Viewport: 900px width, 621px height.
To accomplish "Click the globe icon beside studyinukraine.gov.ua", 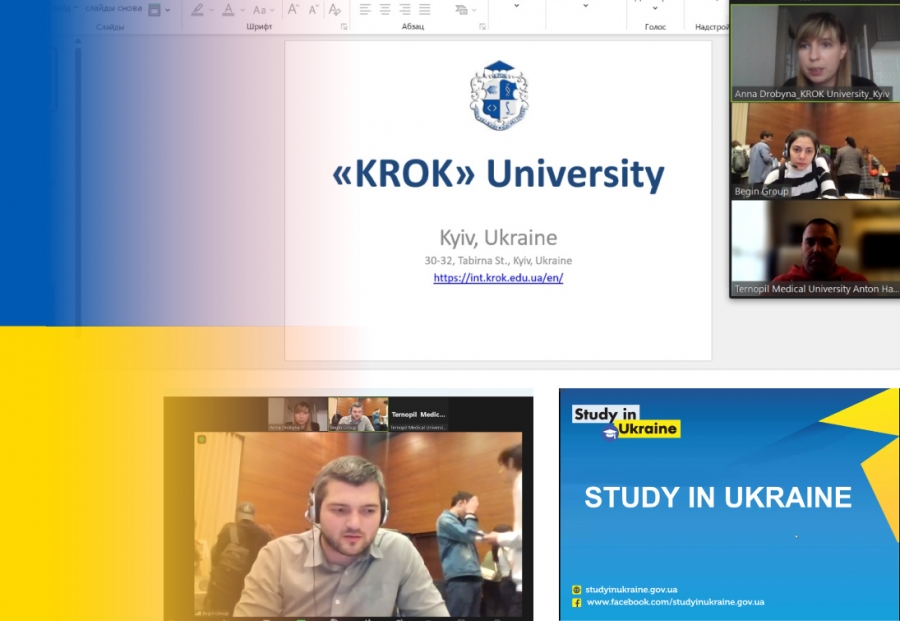I will (576, 590).
